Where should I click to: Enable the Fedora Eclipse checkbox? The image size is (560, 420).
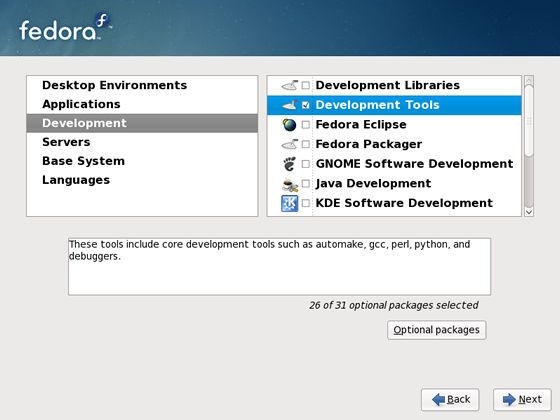306,125
